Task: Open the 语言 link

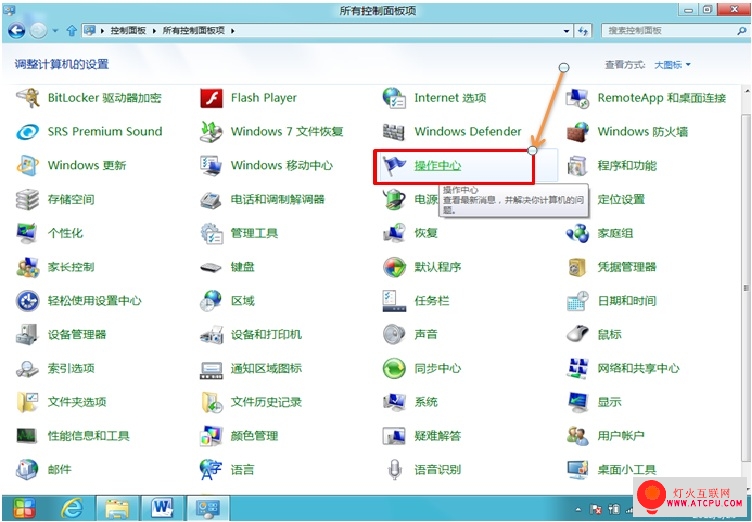Action: tap(242, 470)
